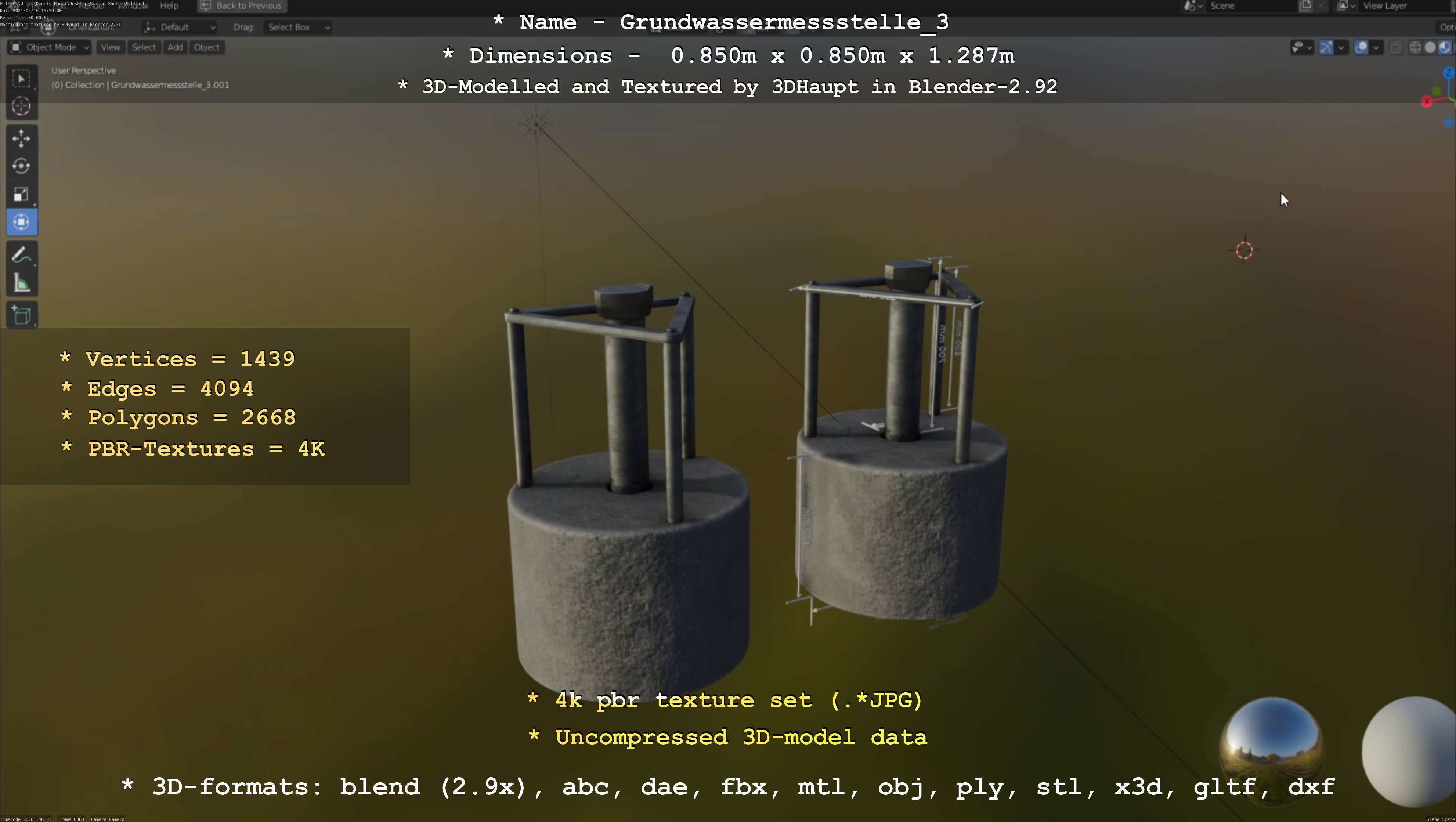Click the green Y axis gizmo dot
Viewport: 1456px width, 822px height.
pyautogui.click(x=1437, y=91)
